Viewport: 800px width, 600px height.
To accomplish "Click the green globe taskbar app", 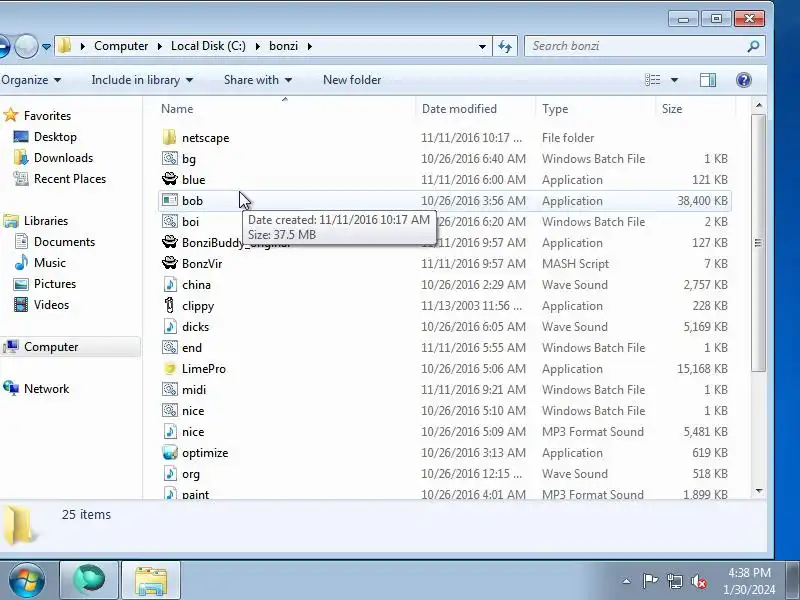I will coord(89,580).
